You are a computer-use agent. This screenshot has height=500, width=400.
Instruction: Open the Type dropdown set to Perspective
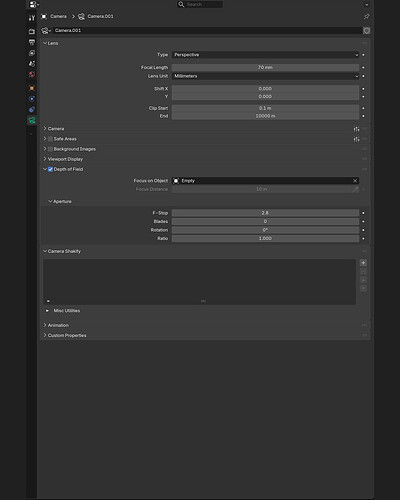tap(265, 55)
